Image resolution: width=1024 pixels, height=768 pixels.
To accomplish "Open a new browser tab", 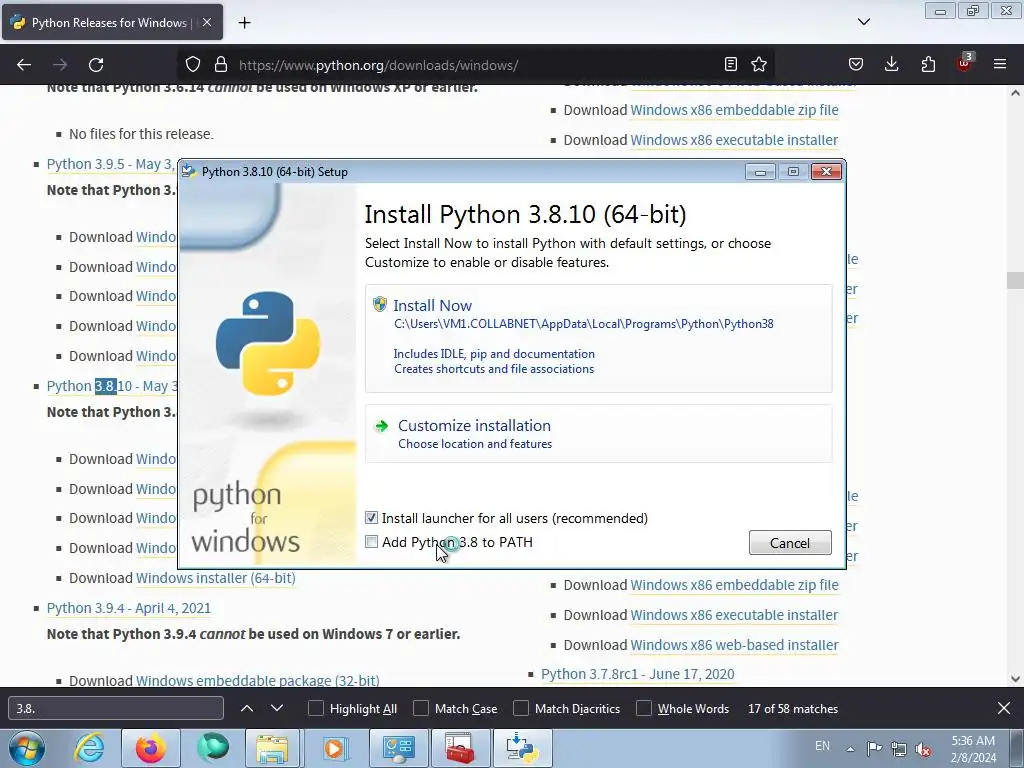I will (244, 23).
